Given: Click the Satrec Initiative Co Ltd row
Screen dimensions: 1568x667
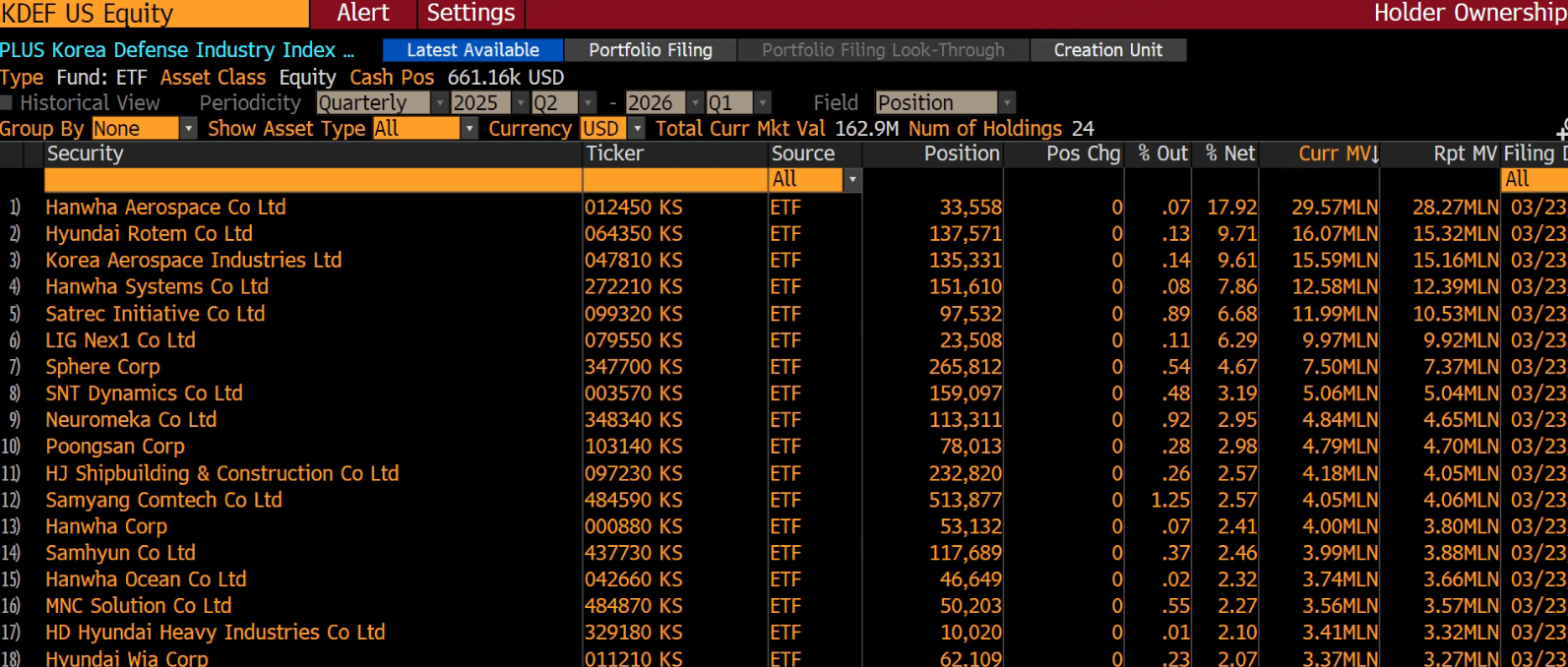Looking at the screenshot, I should tap(155, 314).
